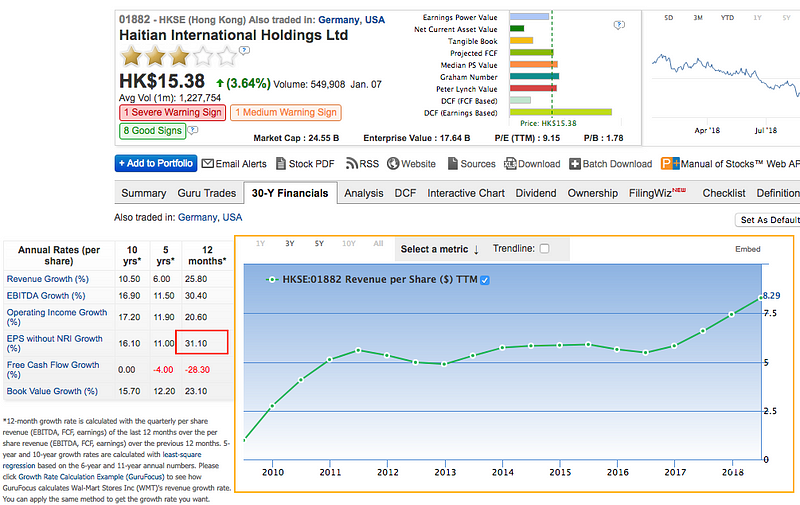
Task: Click the USA link under the tabs
Action: [x=232, y=217]
